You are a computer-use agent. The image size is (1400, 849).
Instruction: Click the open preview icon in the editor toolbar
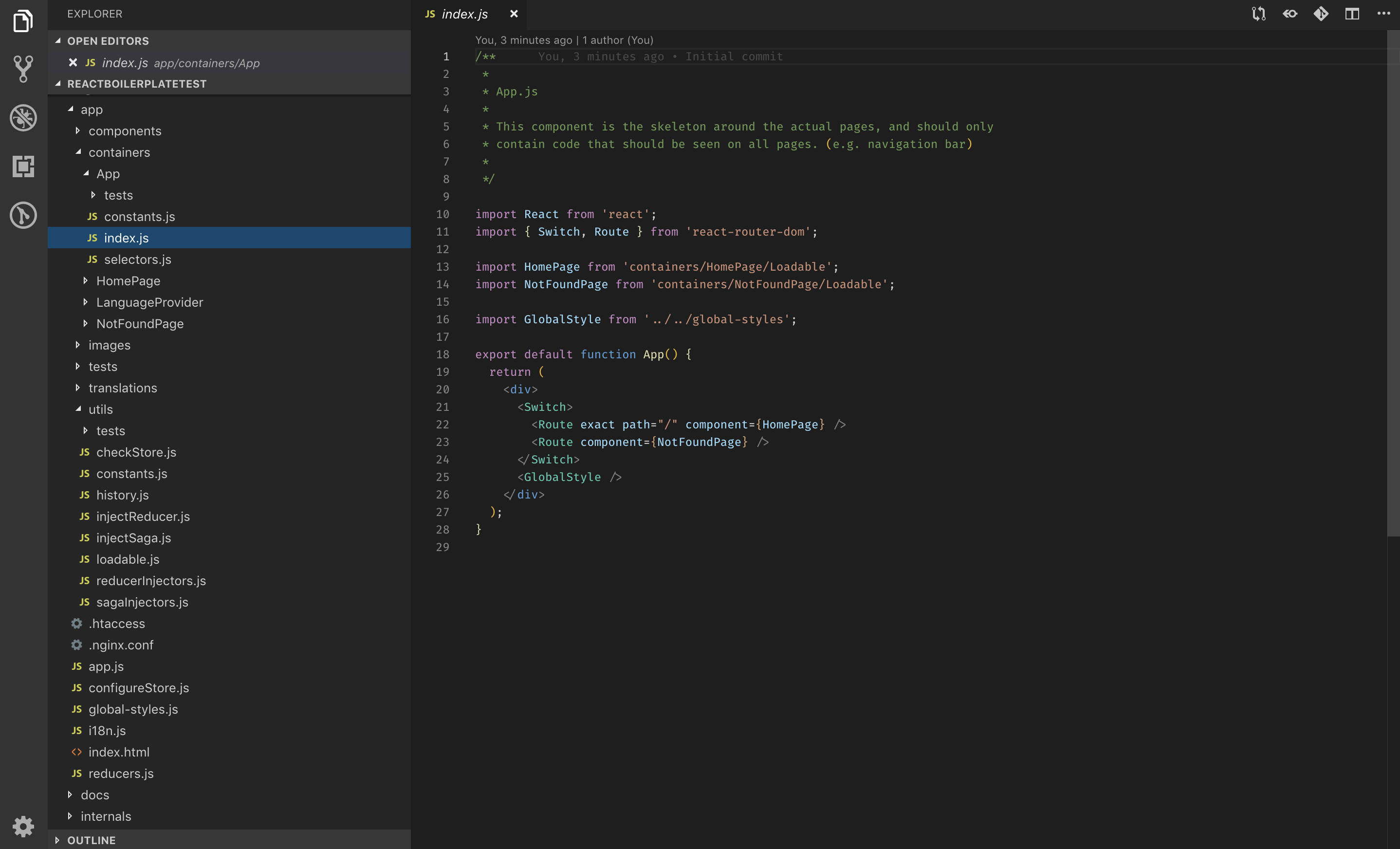[x=1290, y=13]
